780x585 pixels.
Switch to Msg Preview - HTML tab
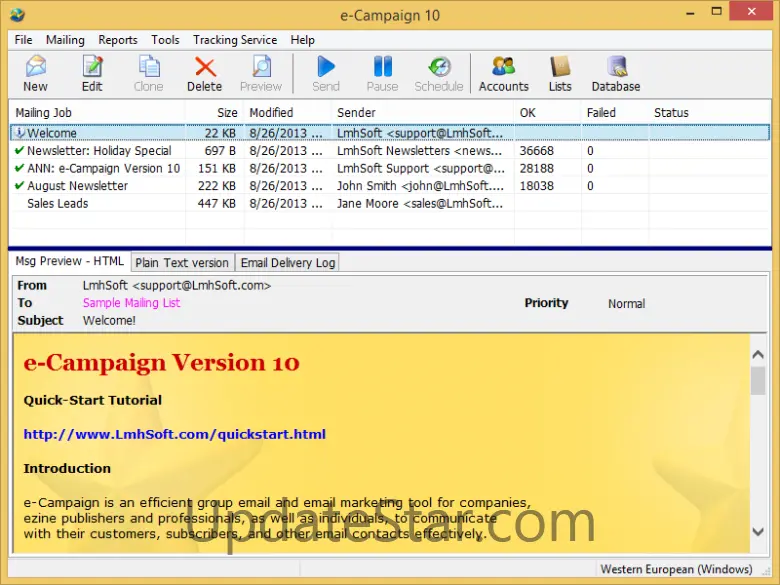point(70,261)
